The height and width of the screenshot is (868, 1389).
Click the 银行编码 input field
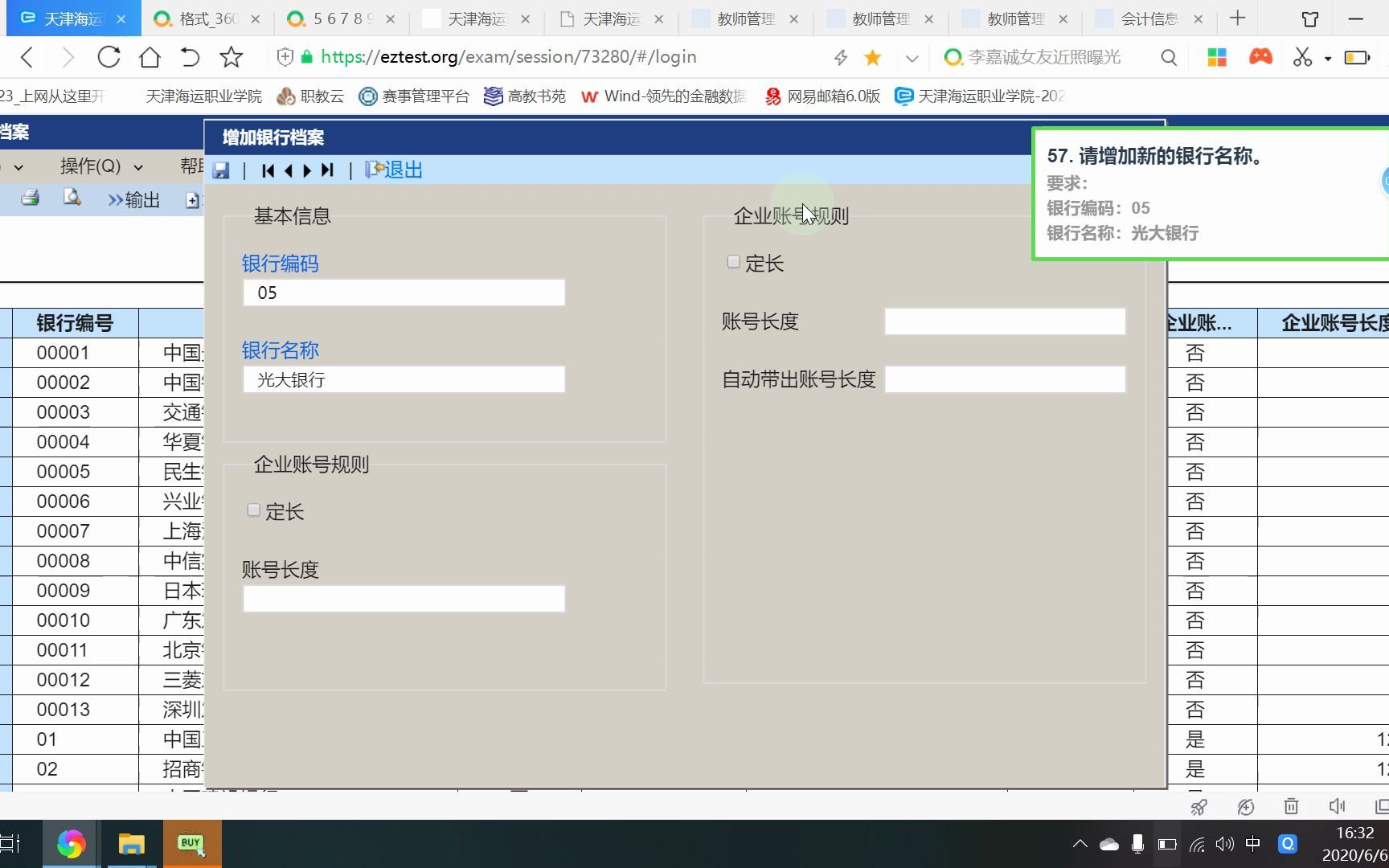[x=404, y=293]
